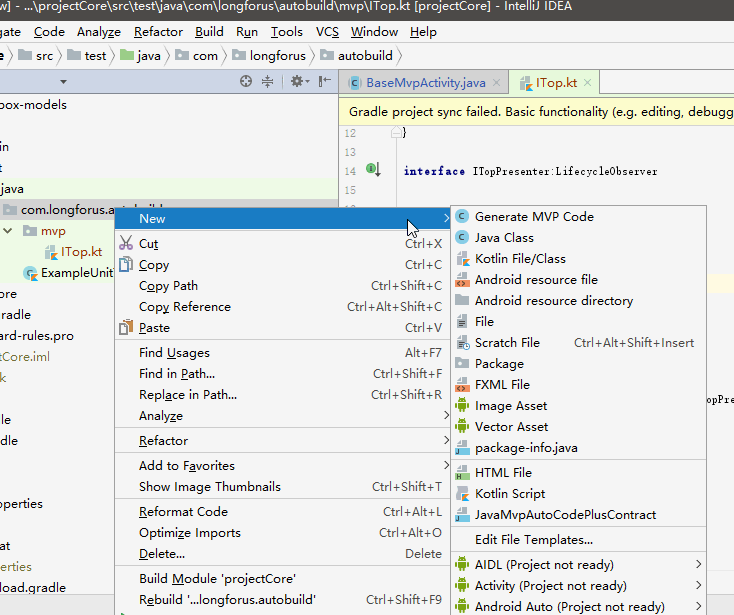The image size is (734, 615).
Task: Click the Package folder icon
Action: [462, 363]
